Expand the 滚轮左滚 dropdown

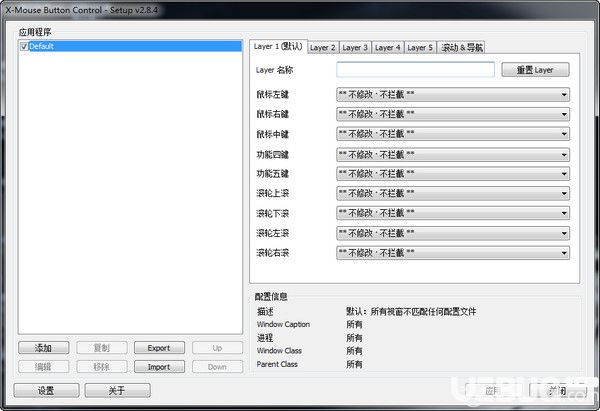pyautogui.click(x=453, y=233)
